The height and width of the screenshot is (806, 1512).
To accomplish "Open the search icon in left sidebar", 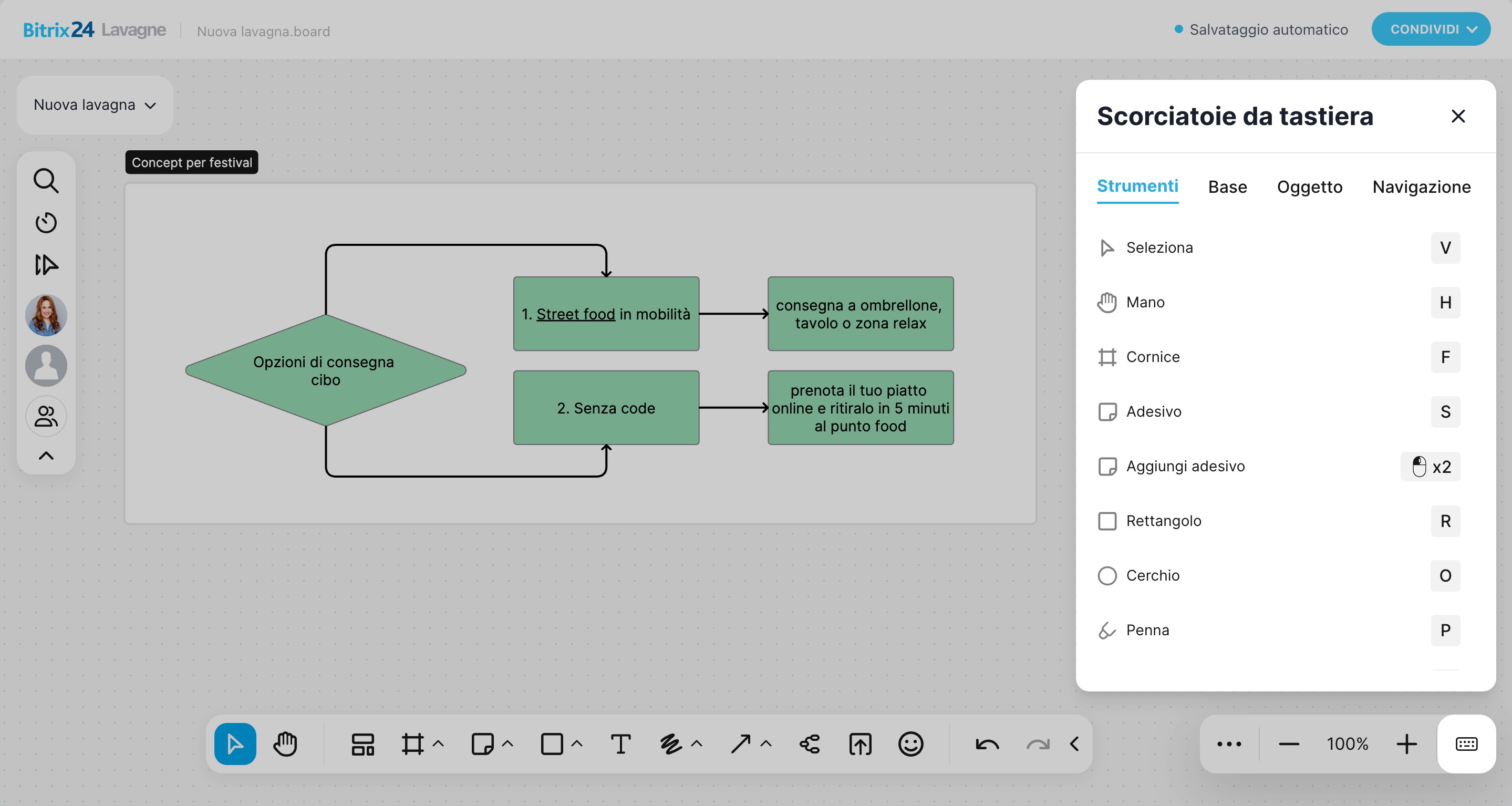I will pos(46,181).
